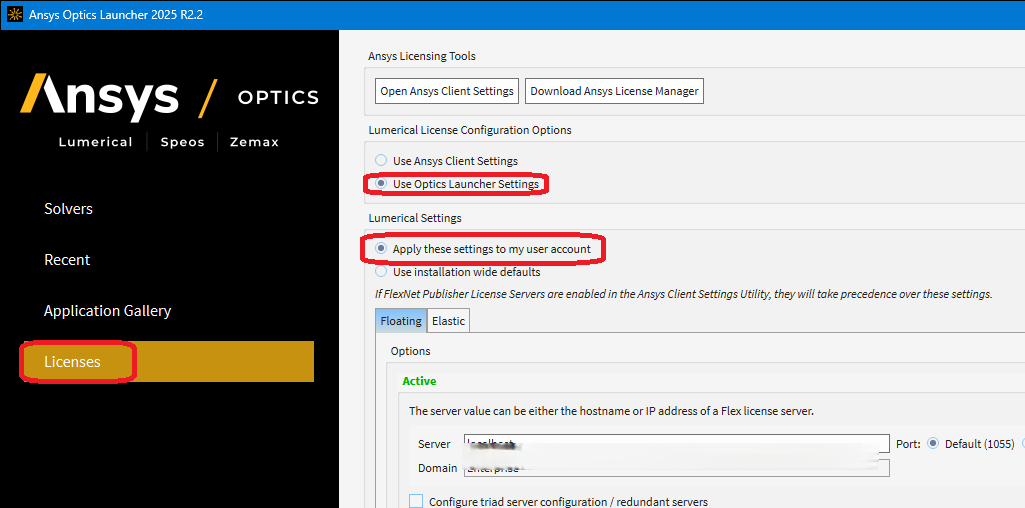
Task: Switch to the Elastic tab
Action: coord(448,321)
